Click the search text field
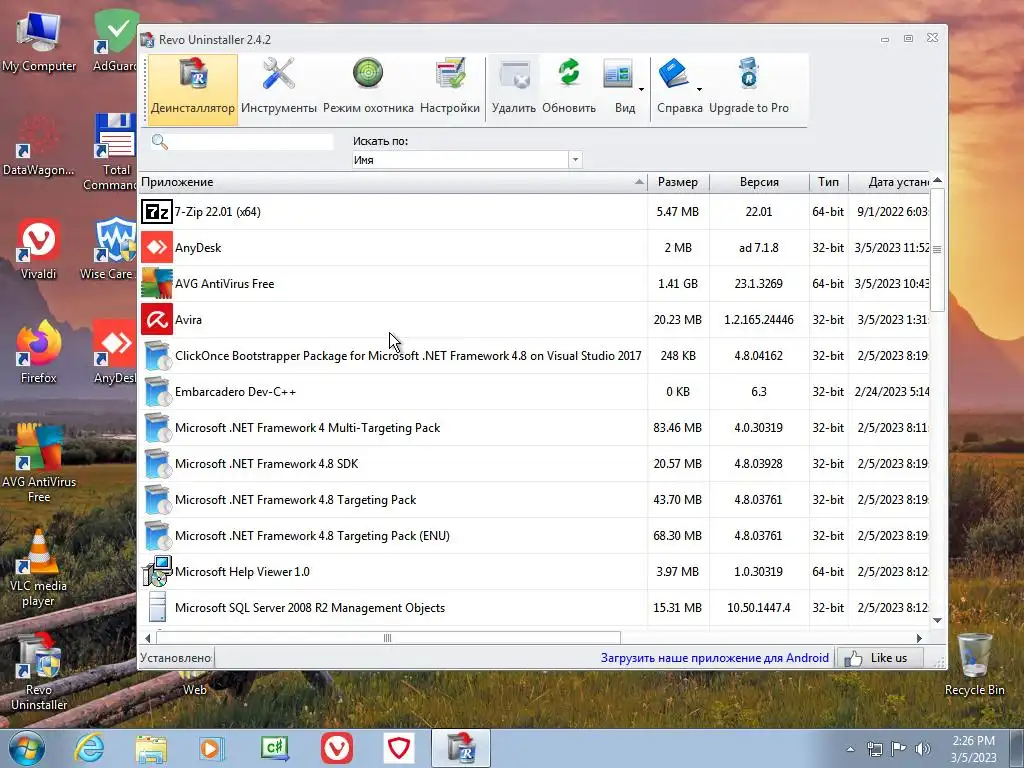The height and width of the screenshot is (768, 1024). (251, 142)
